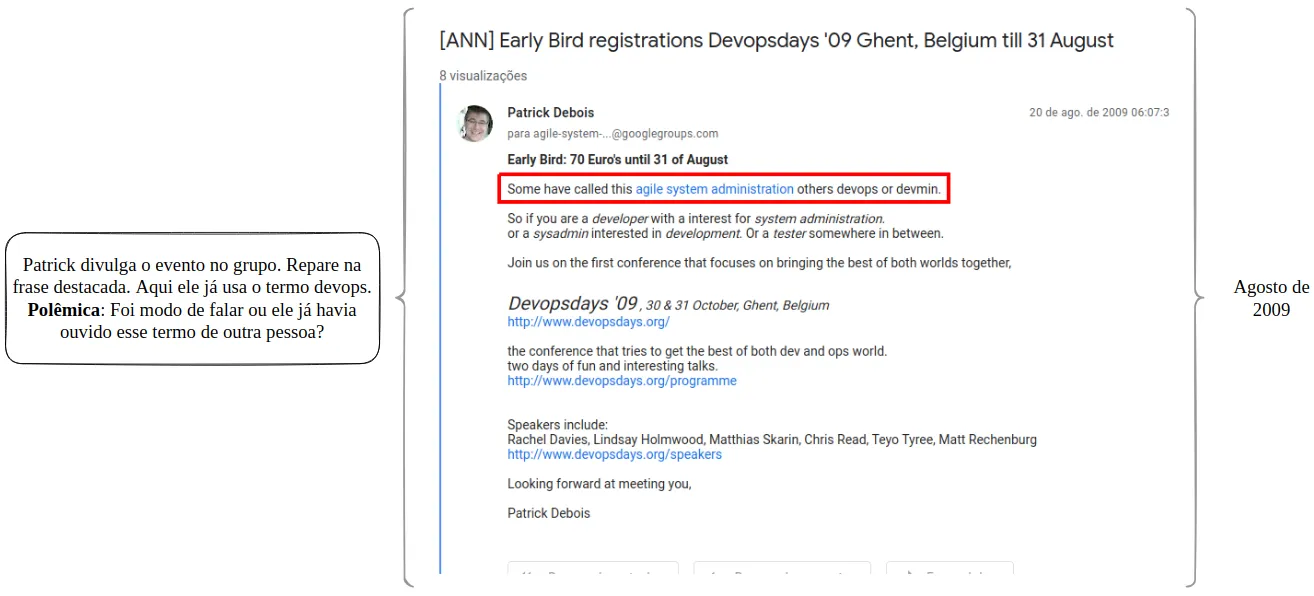
Task: Follow the devopsdays.org/speakers link
Action: pos(614,454)
